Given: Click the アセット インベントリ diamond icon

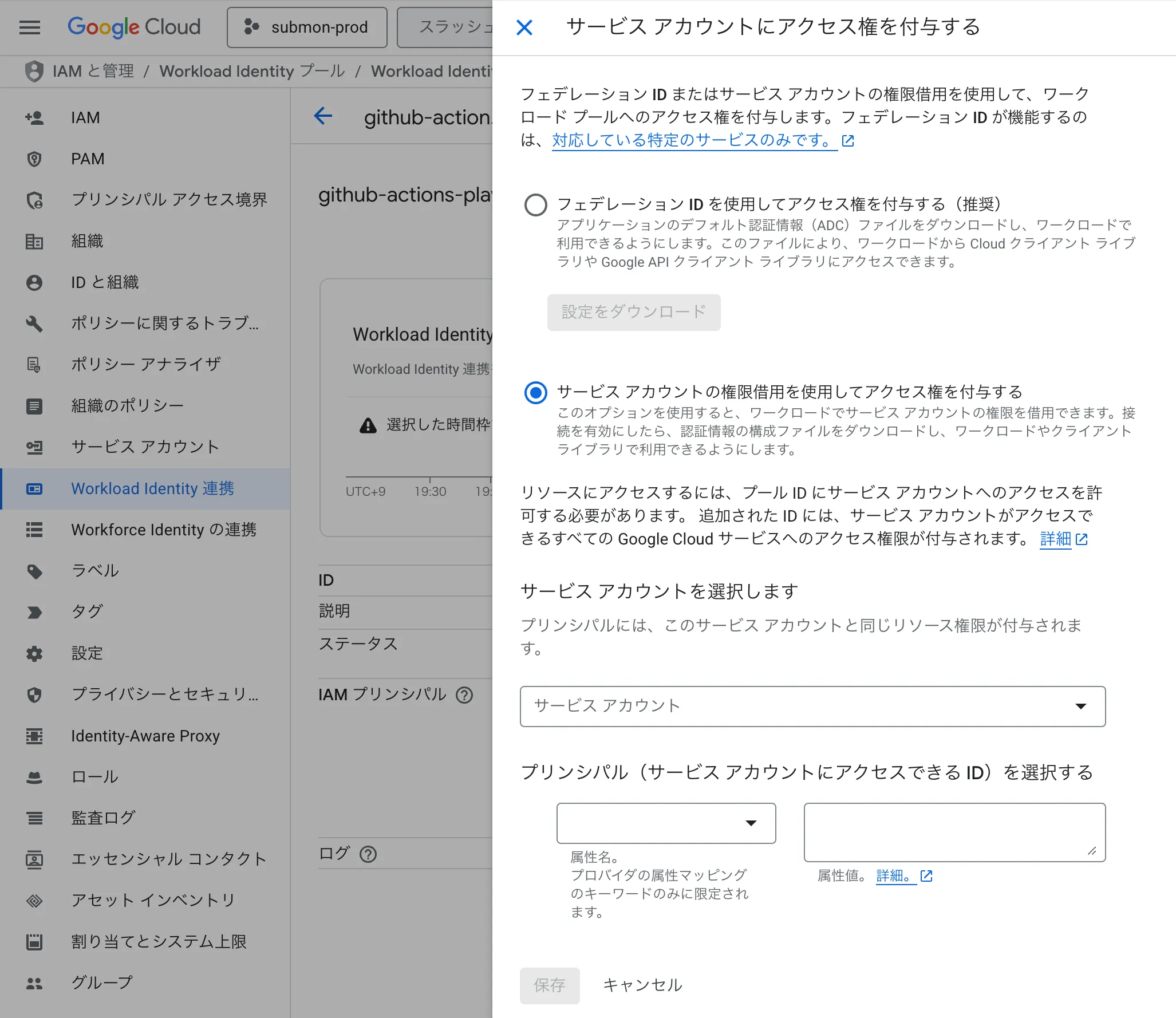Looking at the screenshot, I should 34,901.
